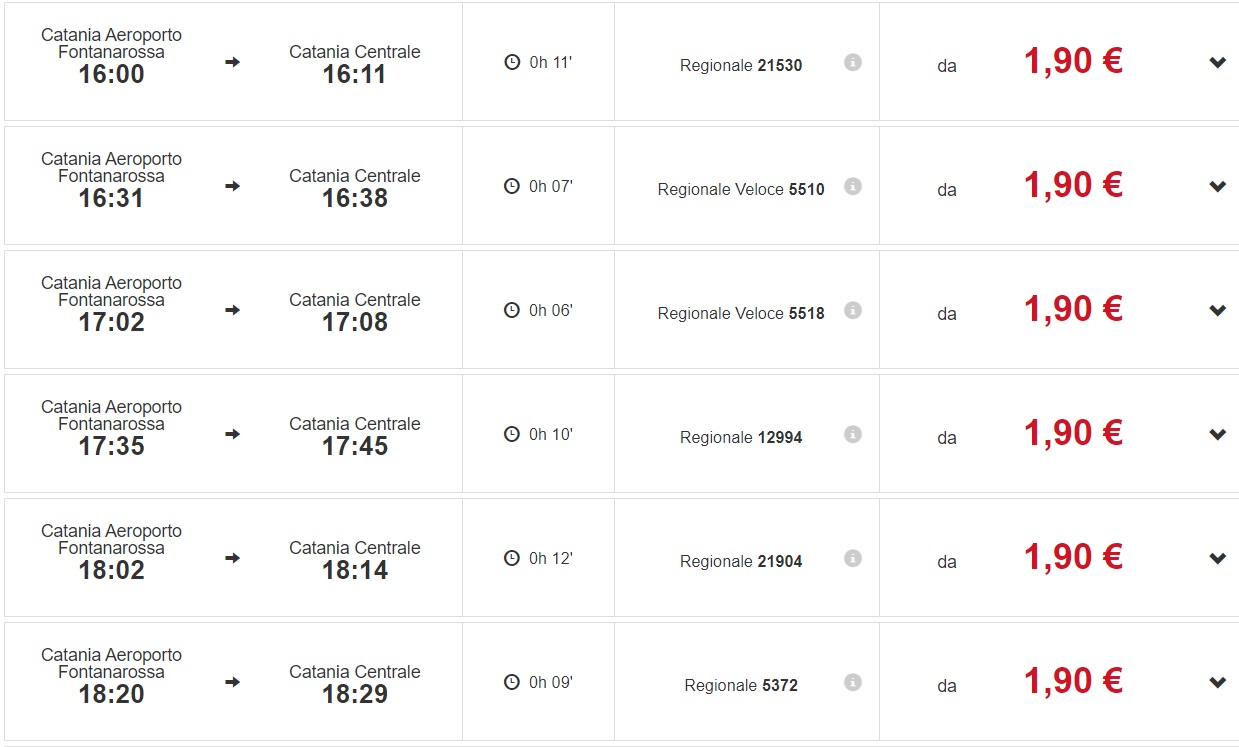Click info icon for Regionale Veloce 5510
The width and height of the screenshot is (1239, 747).
coord(852,186)
